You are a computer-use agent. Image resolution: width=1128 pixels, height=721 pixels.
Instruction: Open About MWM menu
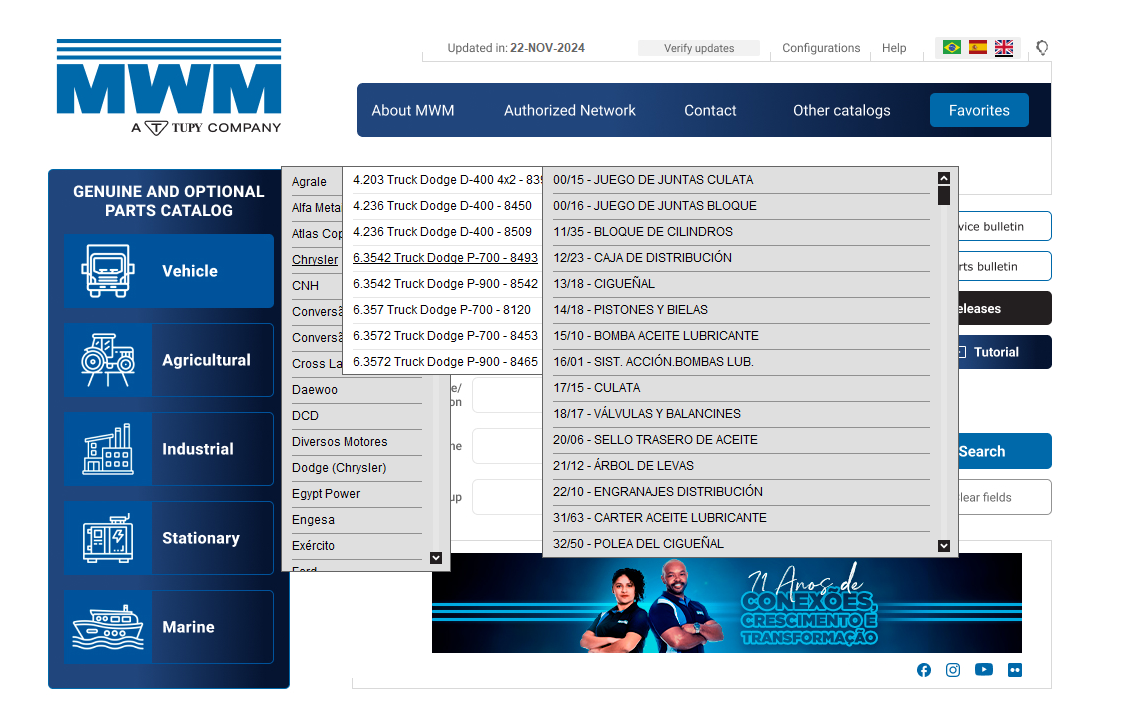[413, 111]
